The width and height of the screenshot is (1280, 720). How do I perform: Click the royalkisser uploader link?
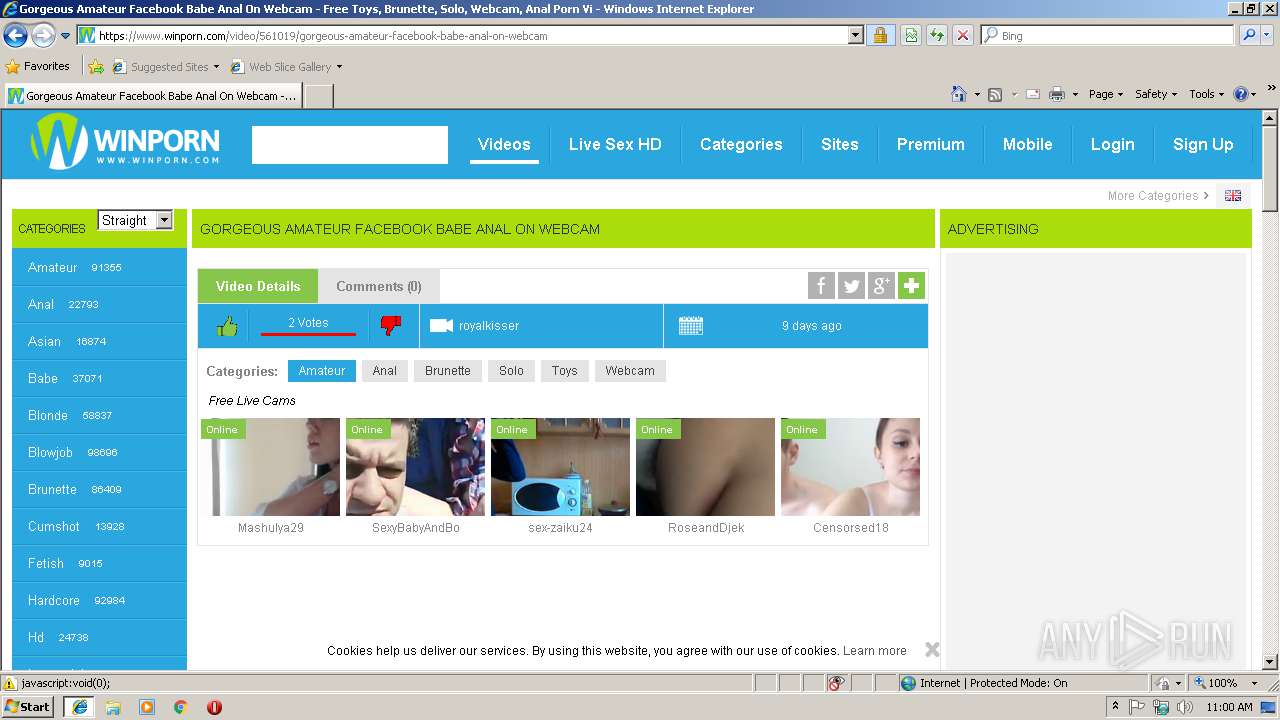pos(489,326)
